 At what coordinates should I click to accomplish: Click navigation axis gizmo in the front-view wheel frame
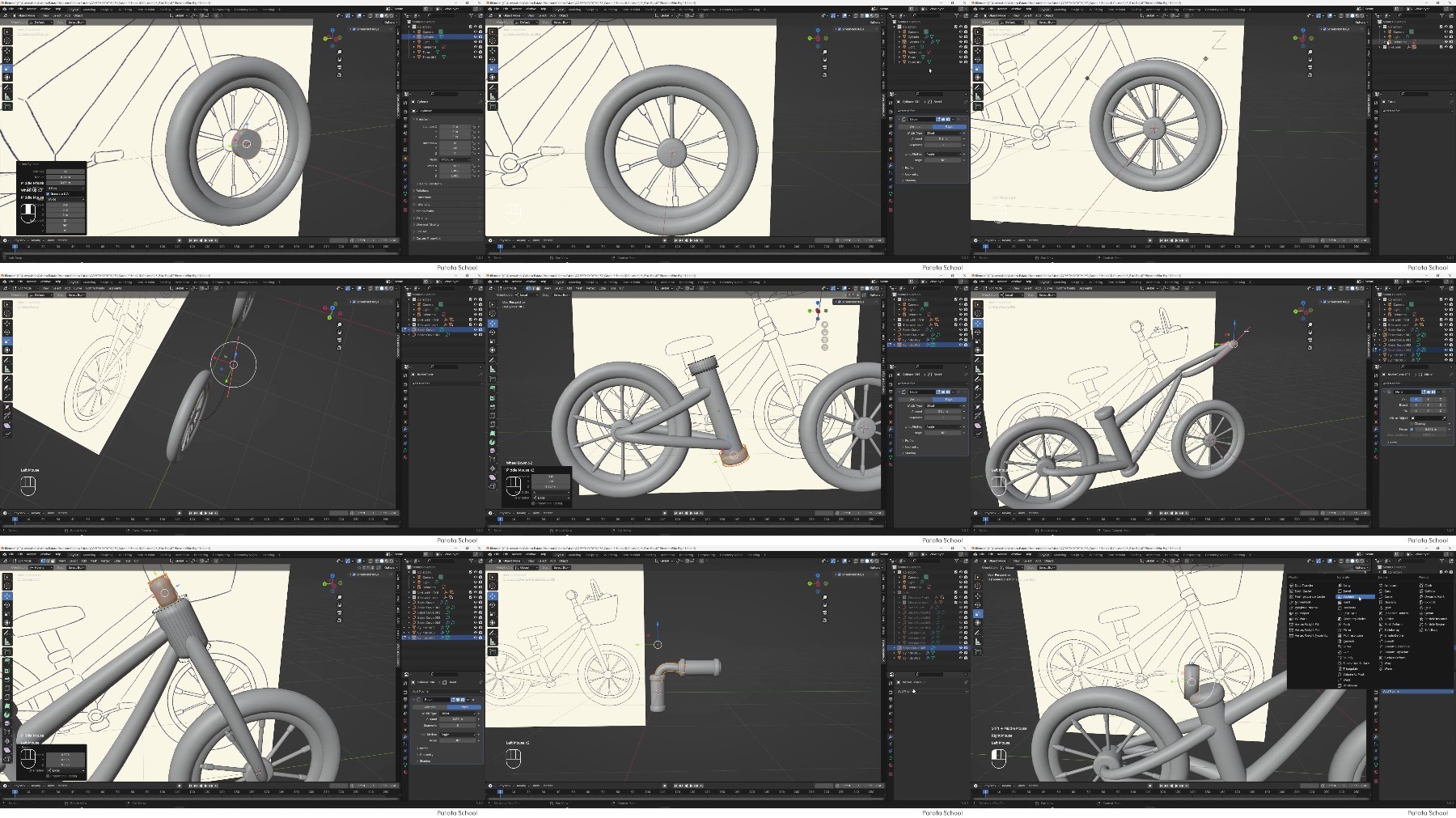pyautogui.click(x=818, y=37)
